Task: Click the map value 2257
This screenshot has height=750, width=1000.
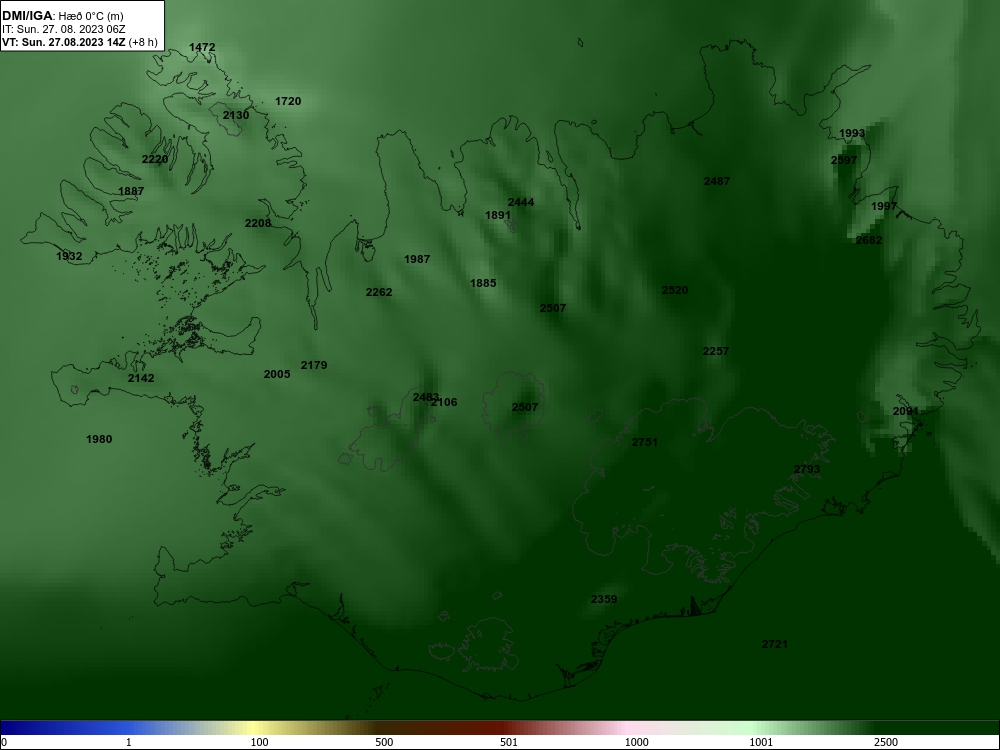Action: point(716,351)
